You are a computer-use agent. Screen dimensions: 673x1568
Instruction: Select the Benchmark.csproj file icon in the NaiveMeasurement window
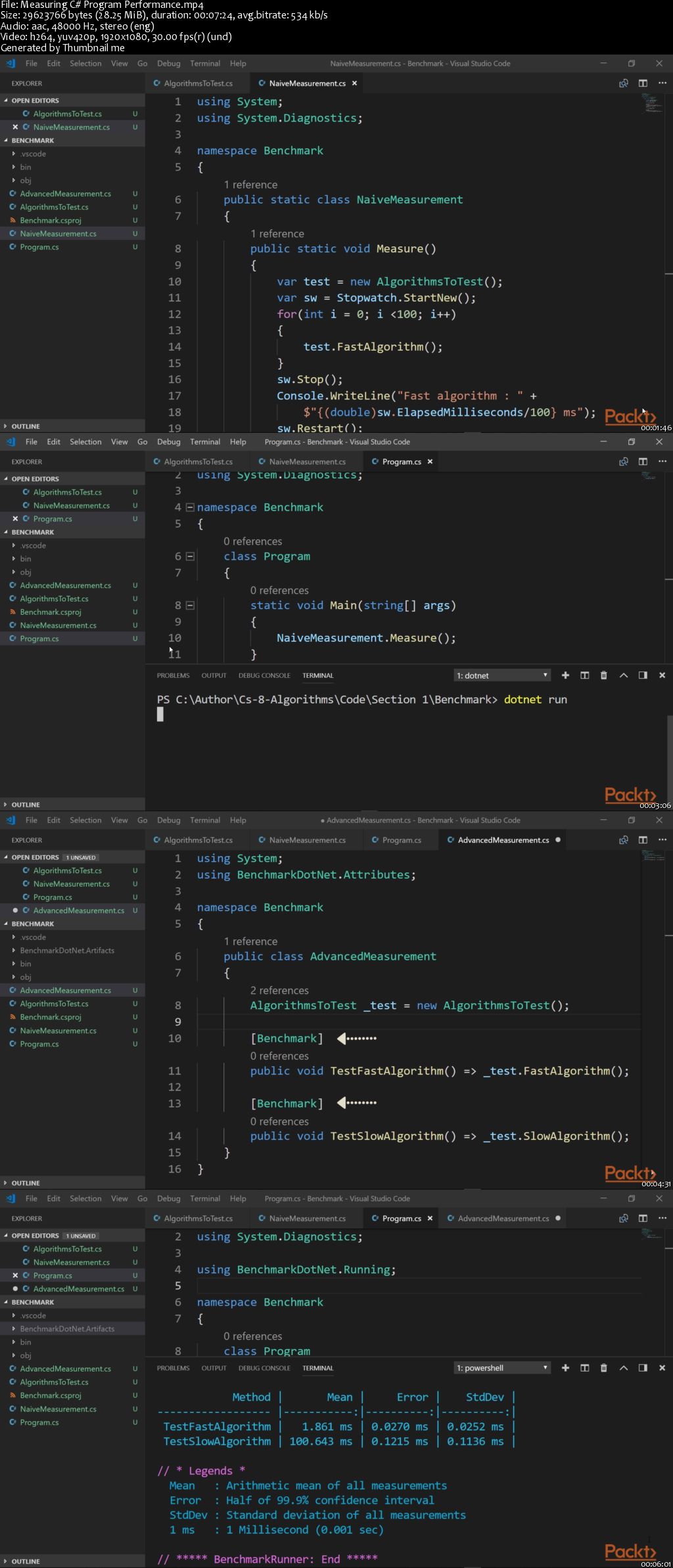point(13,221)
